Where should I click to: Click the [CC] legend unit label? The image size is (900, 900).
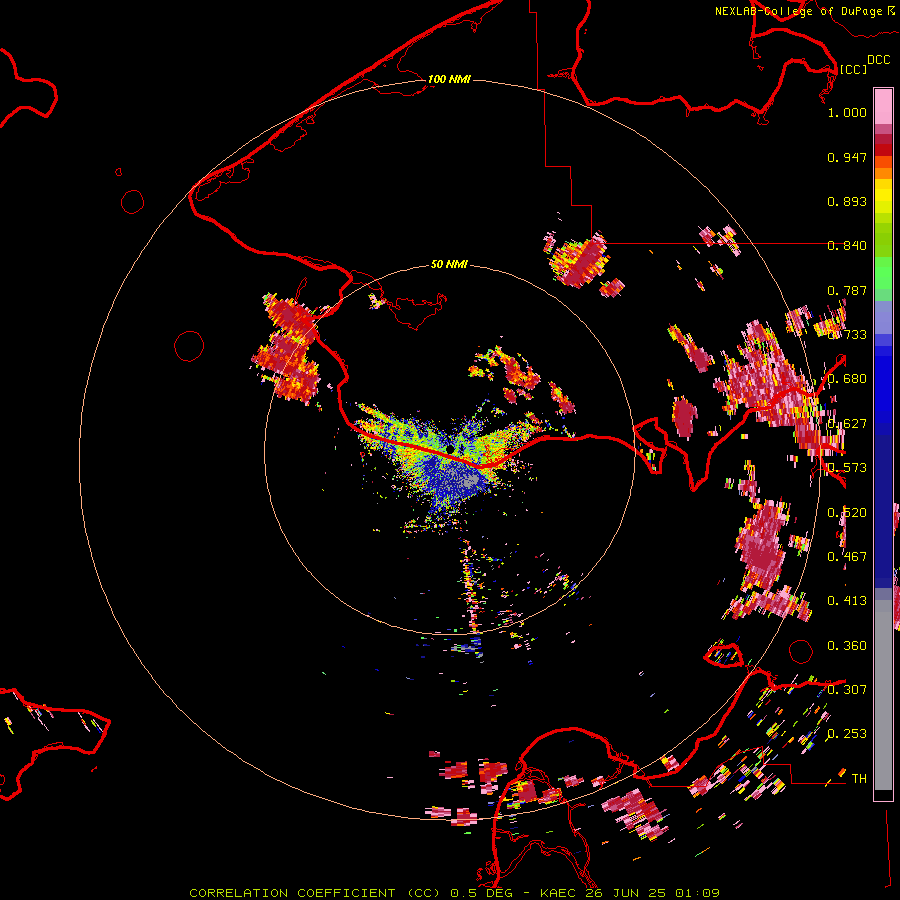coord(853,69)
